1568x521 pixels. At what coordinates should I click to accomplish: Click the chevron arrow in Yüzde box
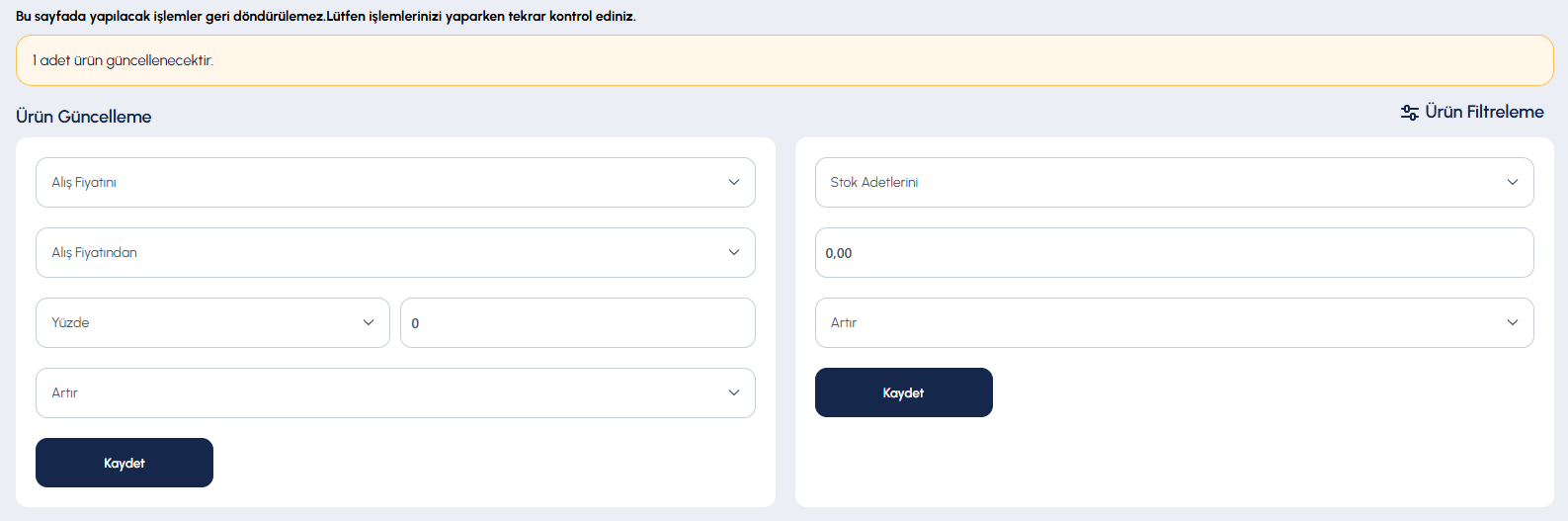(x=369, y=323)
